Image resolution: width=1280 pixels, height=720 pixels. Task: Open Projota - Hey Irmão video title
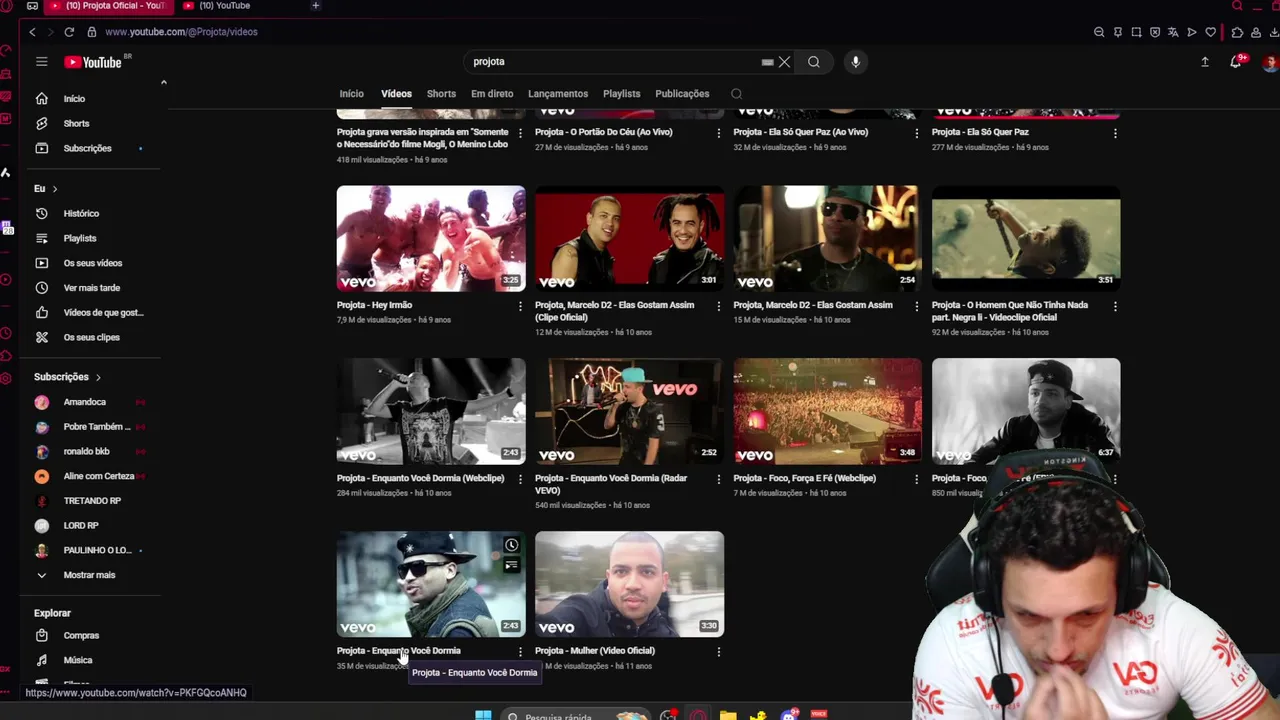tap(374, 305)
